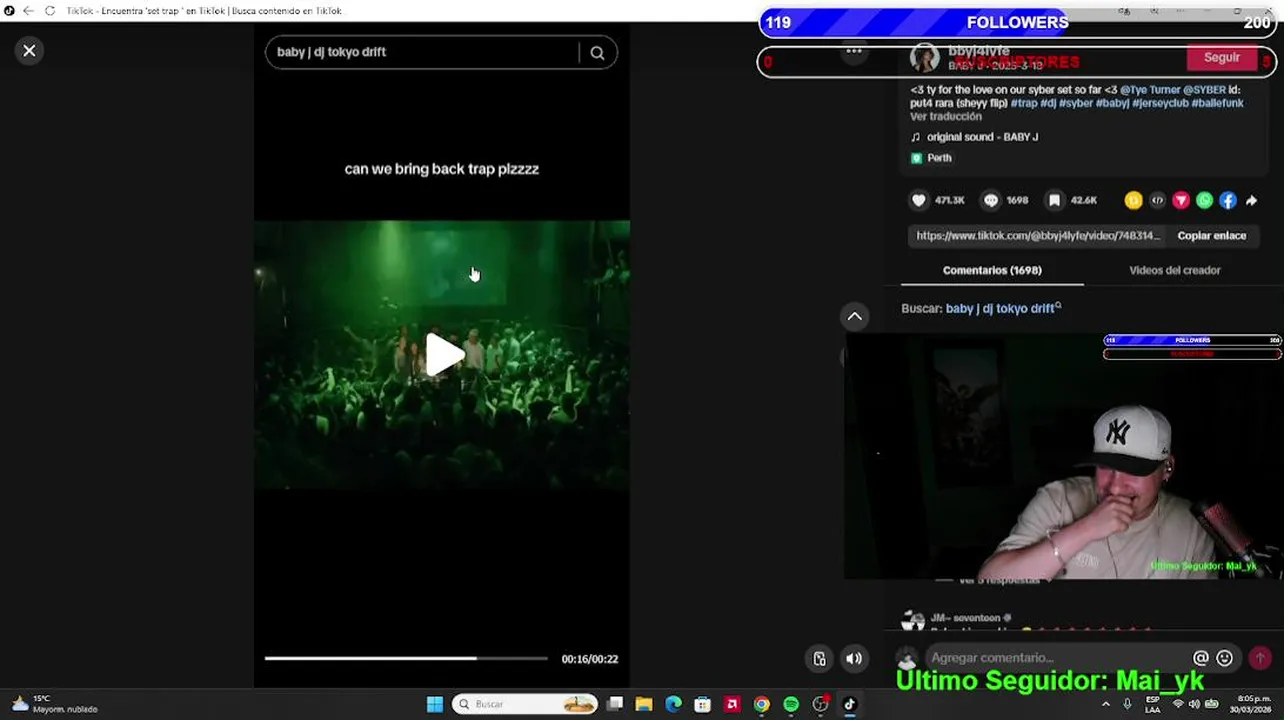Open Google Chrome from the taskbar
This screenshot has height=720, width=1284.
[761, 704]
